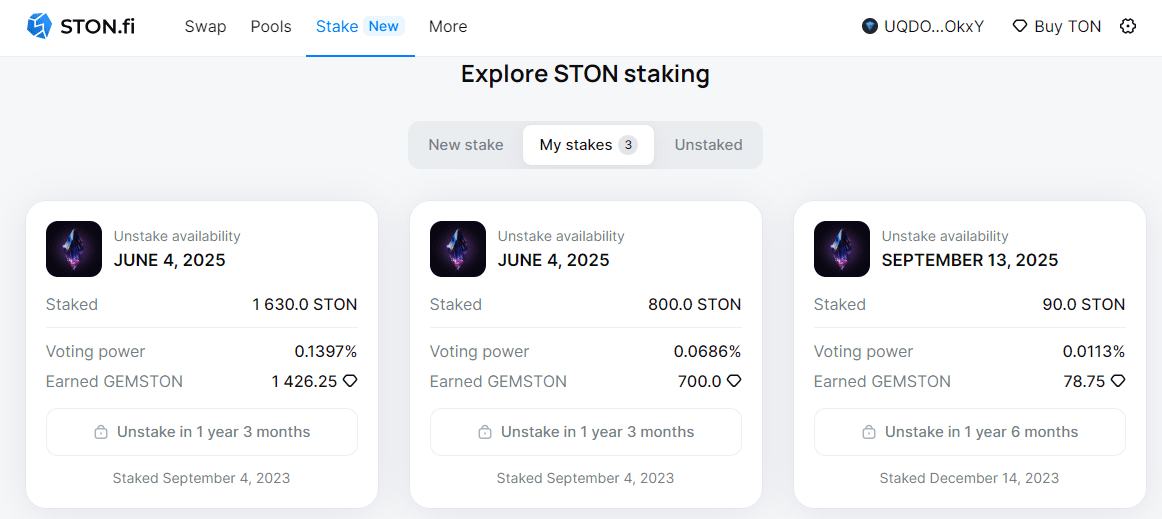This screenshot has width=1162, height=519.
Task: Select the My stakes tab
Action: tap(587, 145)
